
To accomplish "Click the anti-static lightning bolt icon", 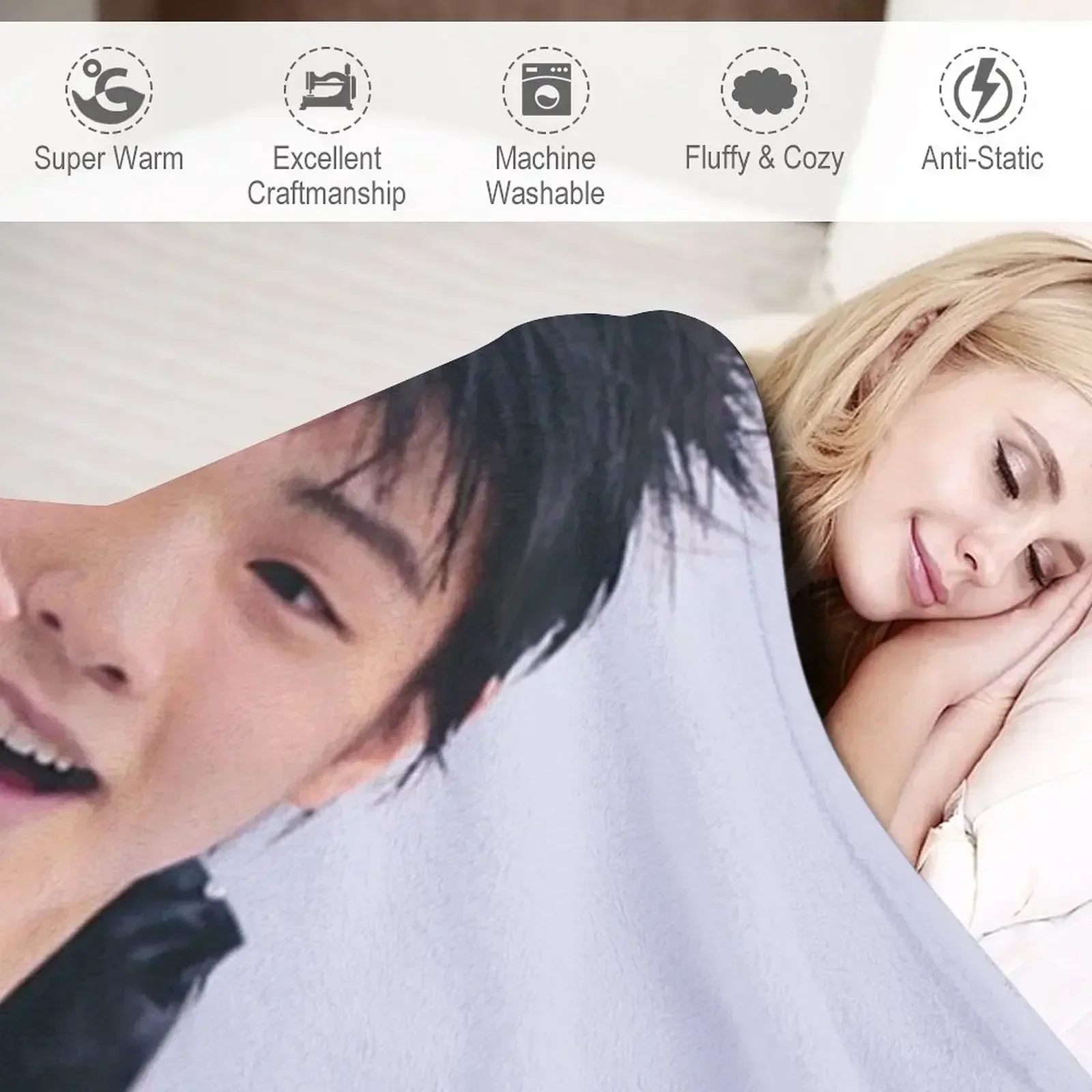I will 983,89.
